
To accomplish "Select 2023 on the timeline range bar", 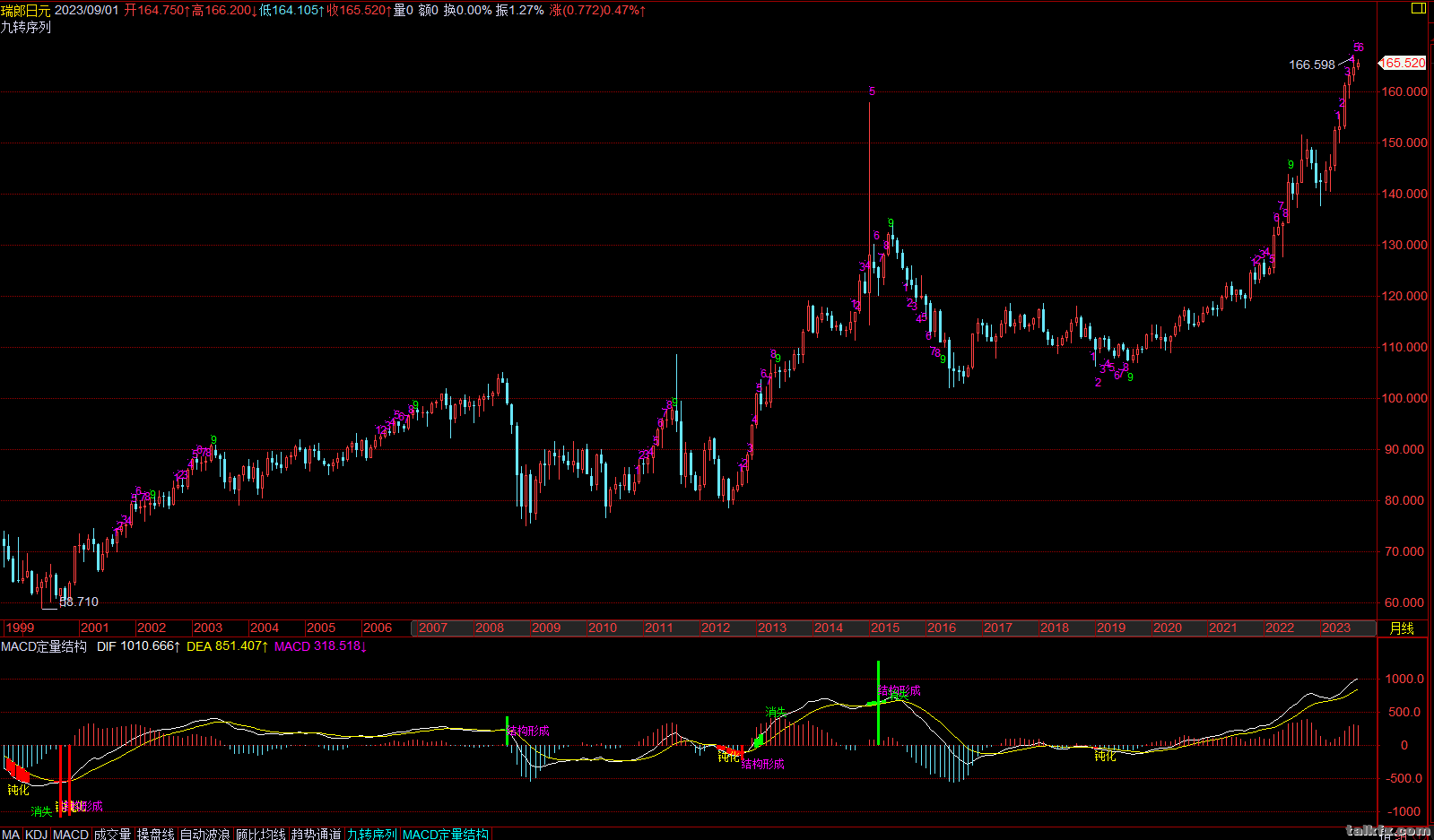I will [1336, 628].
